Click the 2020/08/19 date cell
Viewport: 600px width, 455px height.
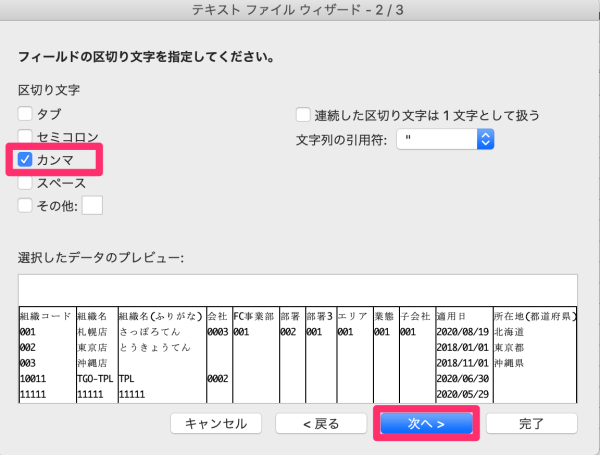coord(461,332)
